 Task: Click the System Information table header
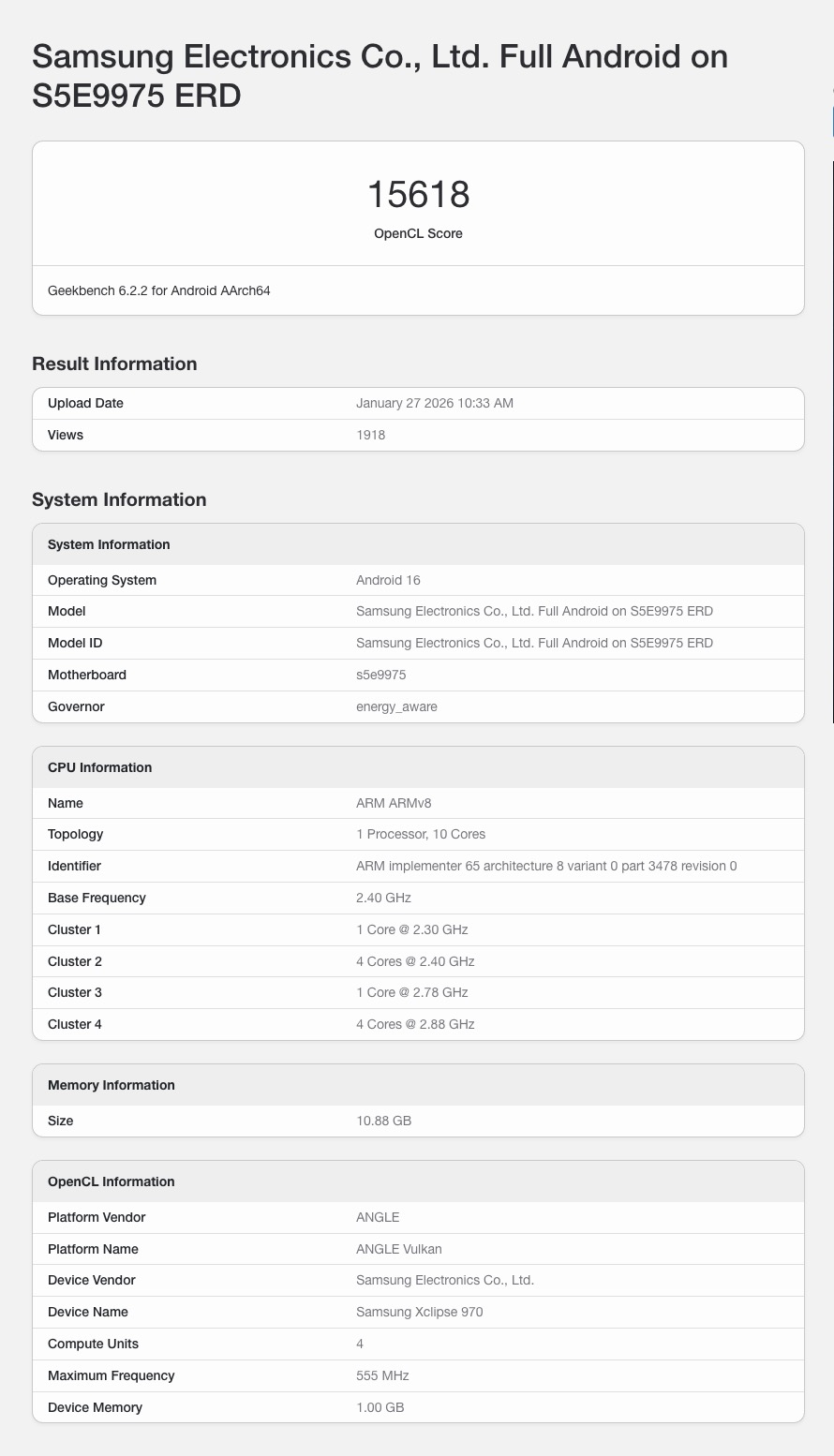pos(109,544)
